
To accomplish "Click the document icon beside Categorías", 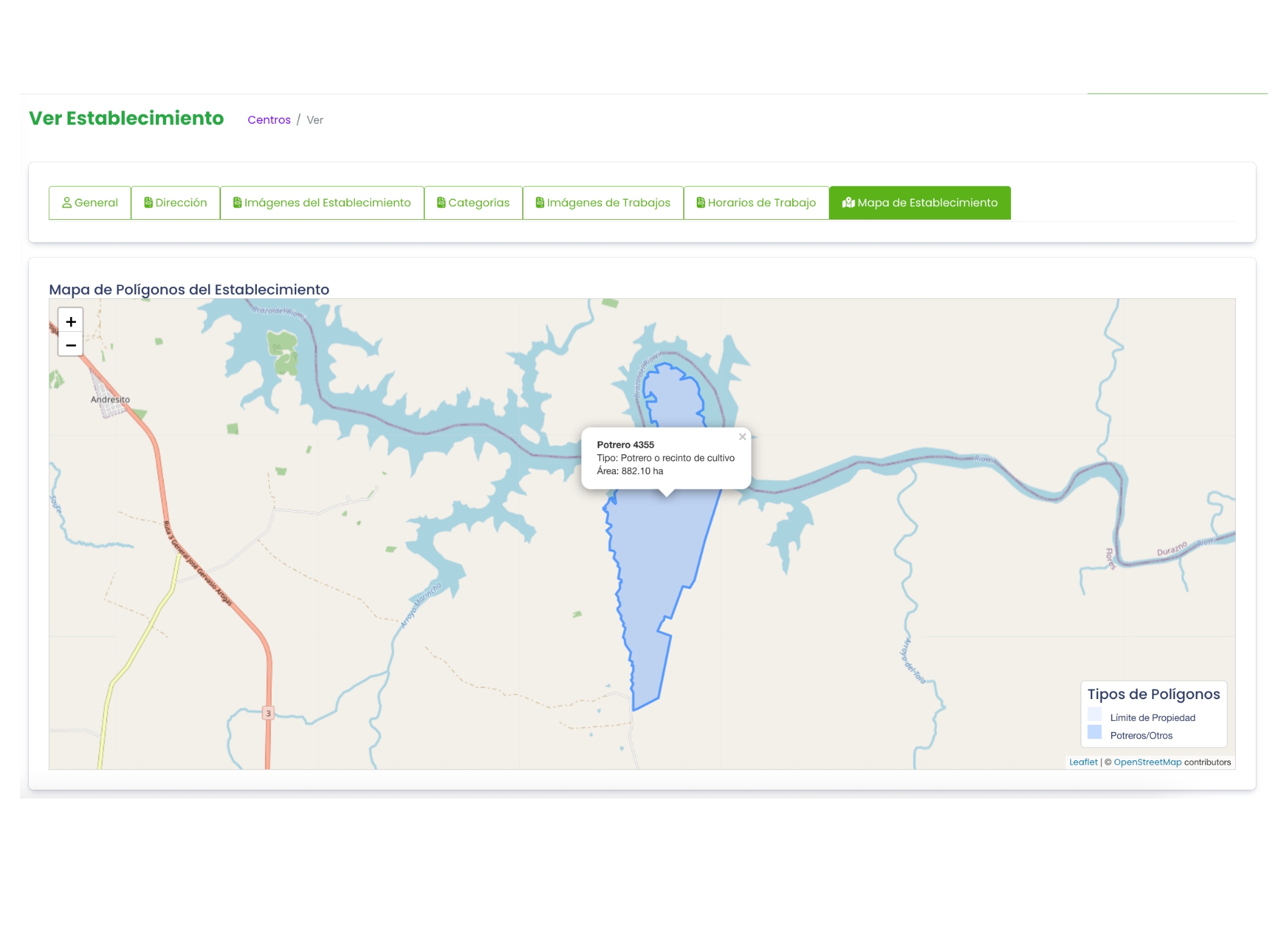I will [441, 202].
